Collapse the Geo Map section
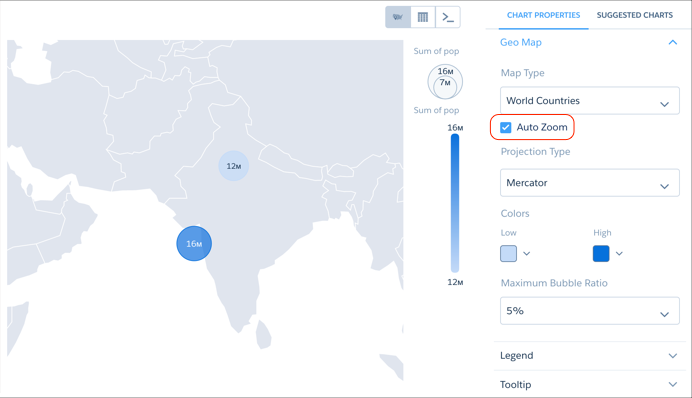Screen dimensions: 692x398 click(x=673, y=42)
